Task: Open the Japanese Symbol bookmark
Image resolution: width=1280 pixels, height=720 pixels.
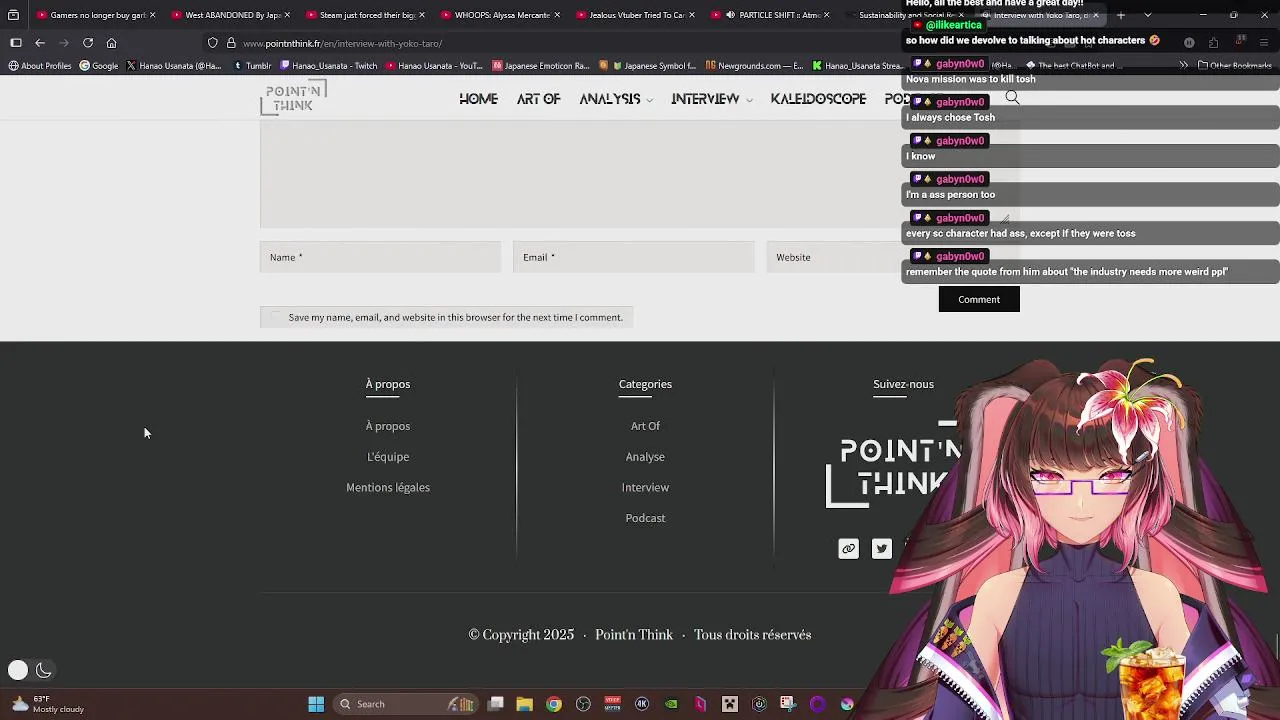Action: coord(647,66)
